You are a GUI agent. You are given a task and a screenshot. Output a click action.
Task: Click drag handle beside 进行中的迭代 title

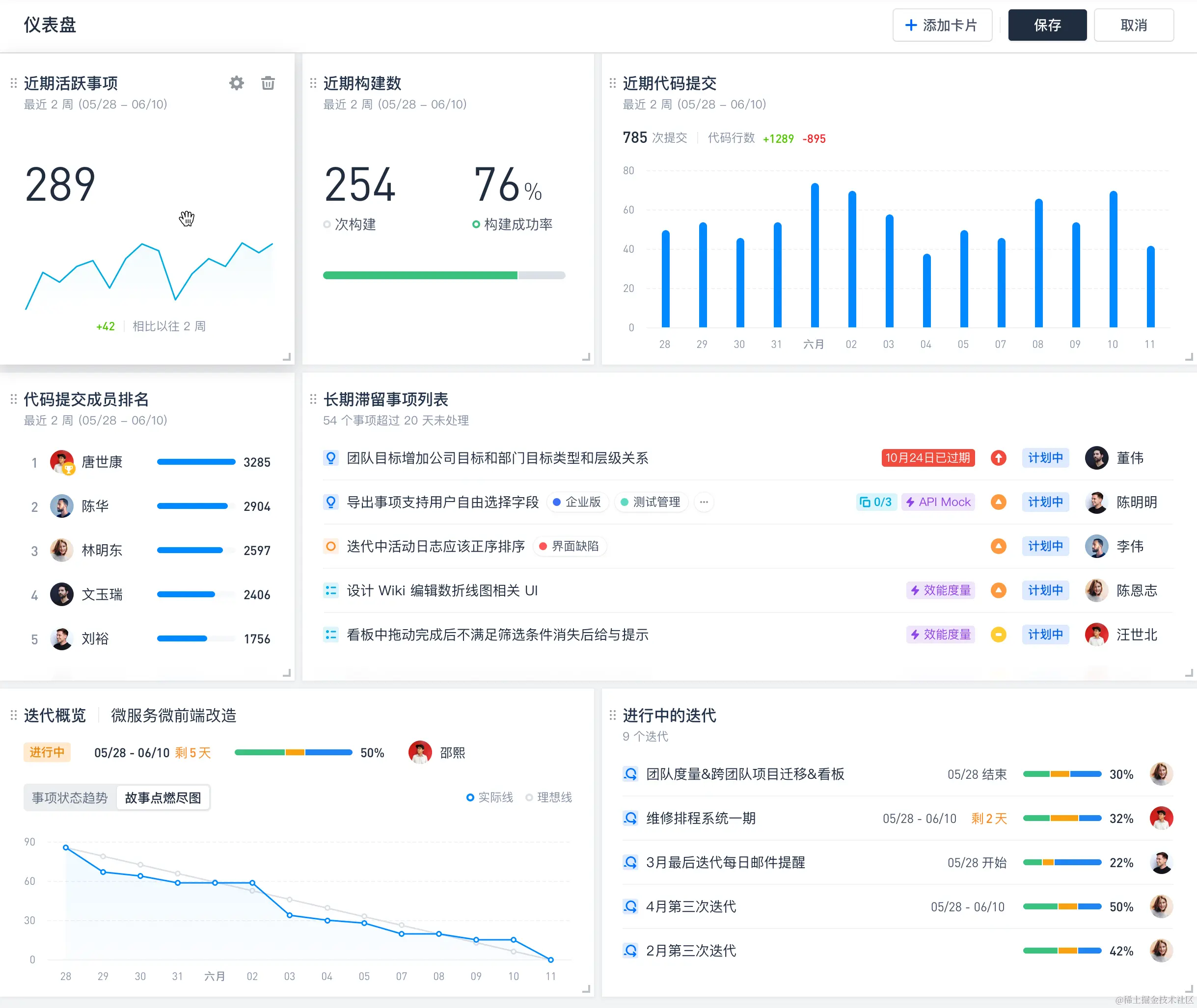(x=612, y=715)
